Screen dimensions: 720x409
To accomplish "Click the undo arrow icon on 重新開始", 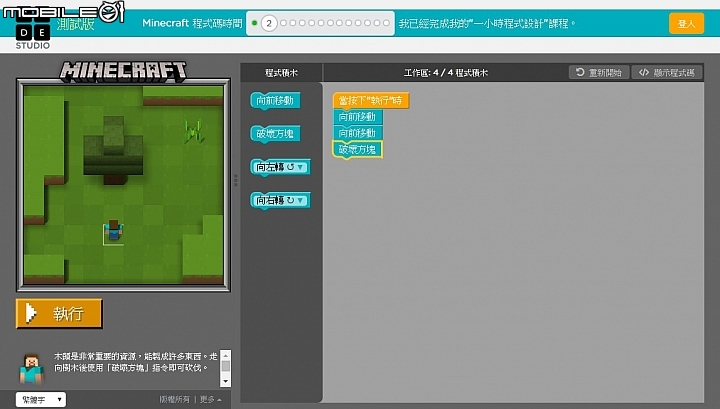I will 580,72.
